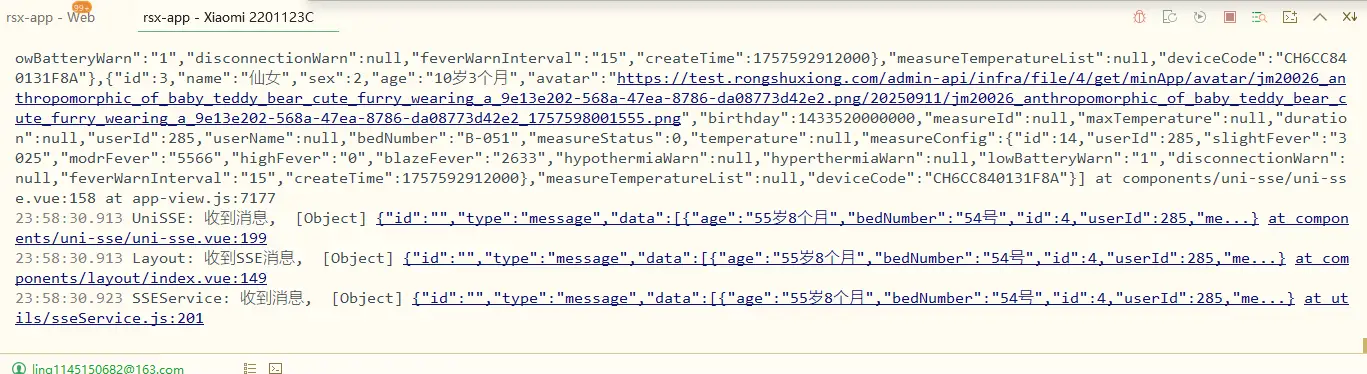Stop the running app with the red square
1367x374 pixels.
coord(1230,17)
